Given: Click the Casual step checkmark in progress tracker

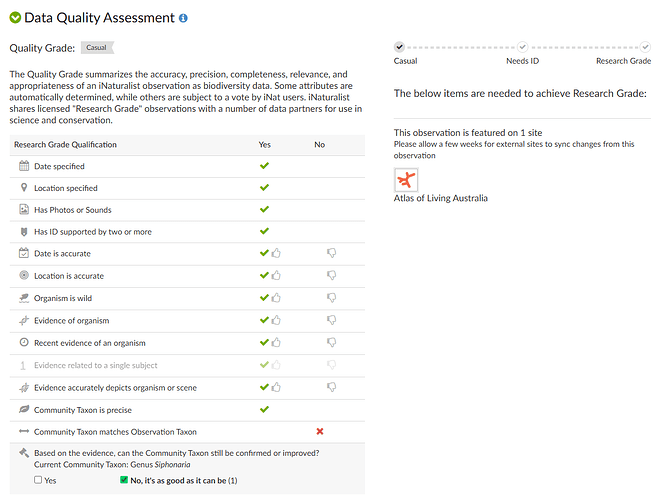Looking at the screenshot, I should point(400,46).
